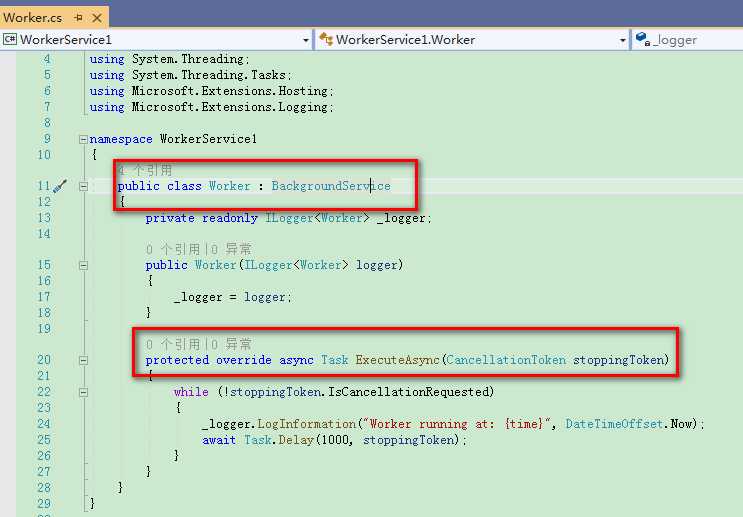This screenshot has height=517, width=743.
Task: Switch to the Worker.cs tab
Action: click(32, 18)
